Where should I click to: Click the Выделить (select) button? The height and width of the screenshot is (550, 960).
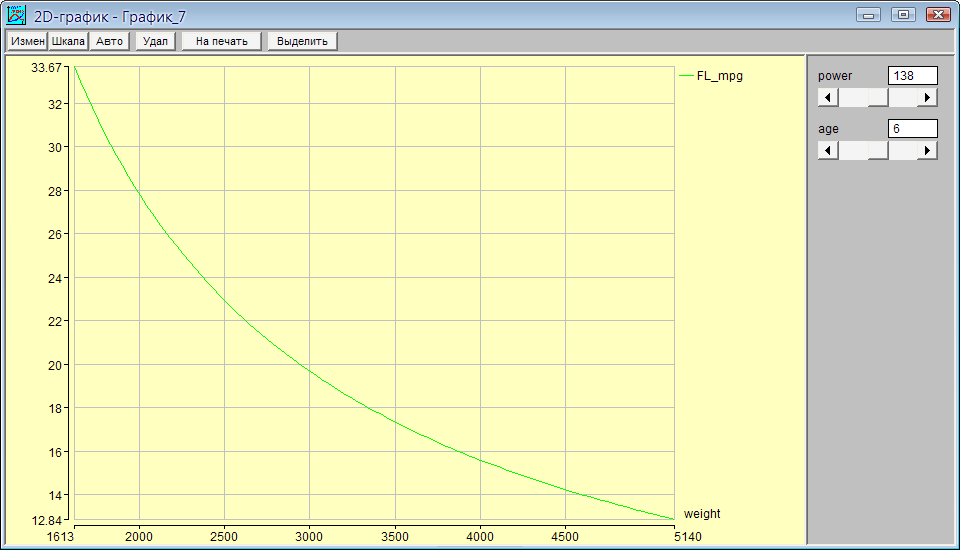302,41
